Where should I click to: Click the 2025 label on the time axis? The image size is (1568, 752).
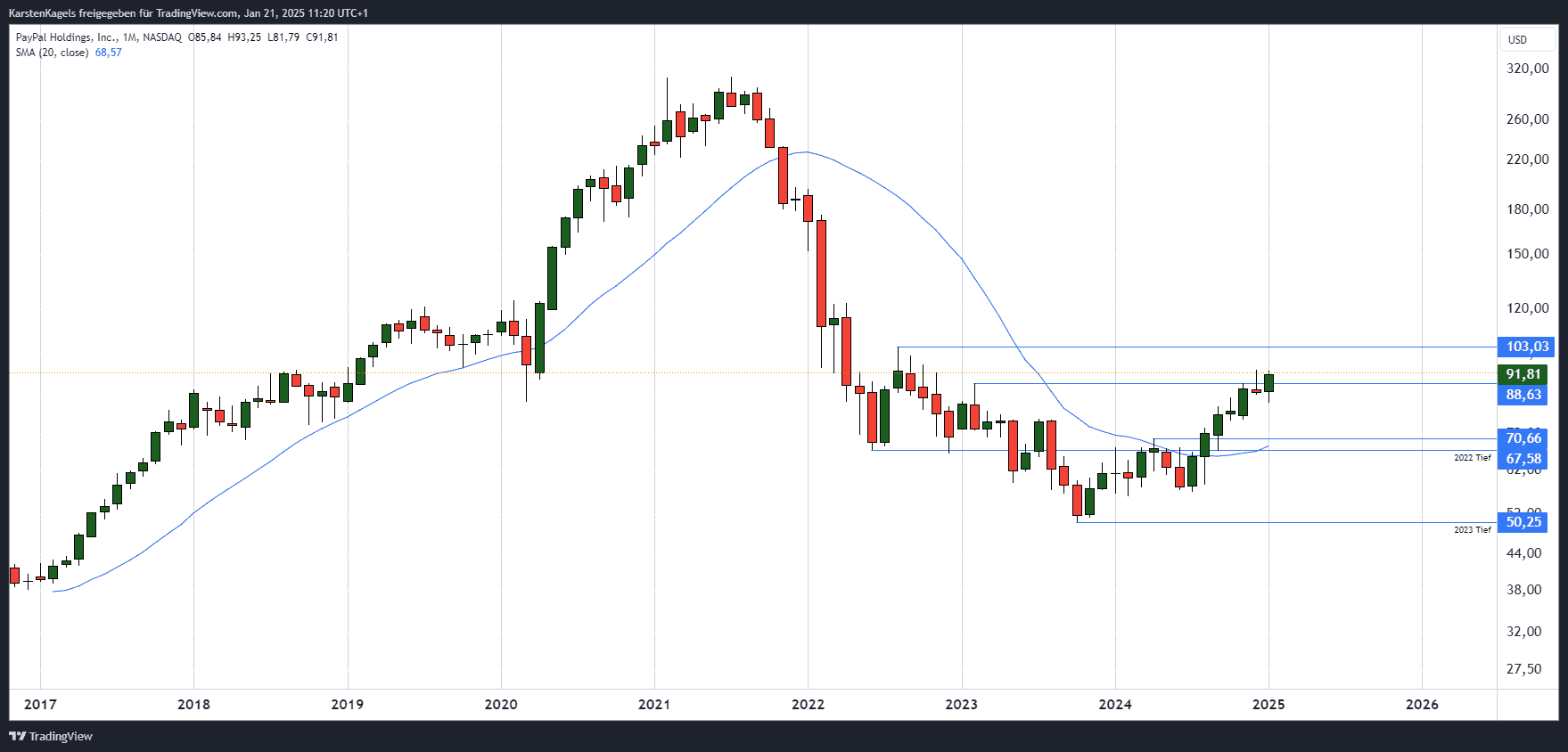point(1268,705)
